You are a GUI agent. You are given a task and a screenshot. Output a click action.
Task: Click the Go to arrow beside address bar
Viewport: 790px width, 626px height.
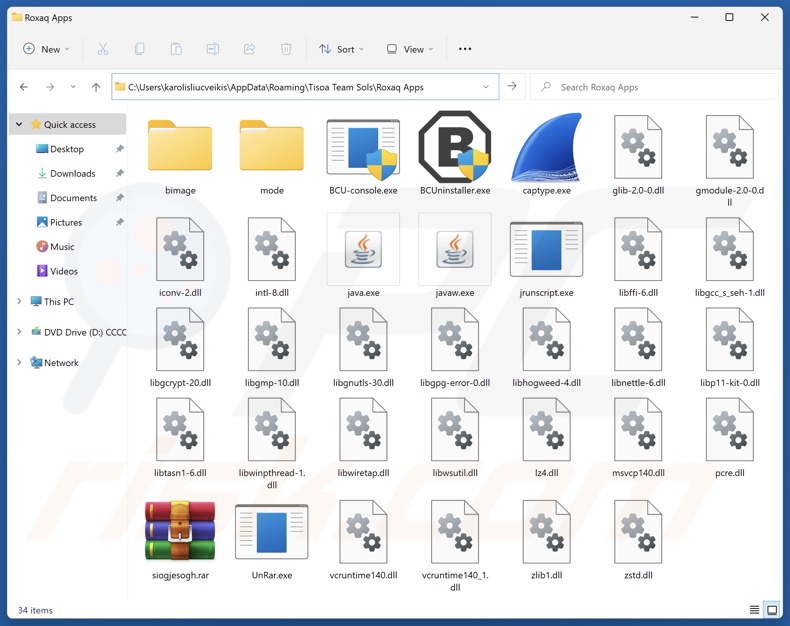[512, 86]
